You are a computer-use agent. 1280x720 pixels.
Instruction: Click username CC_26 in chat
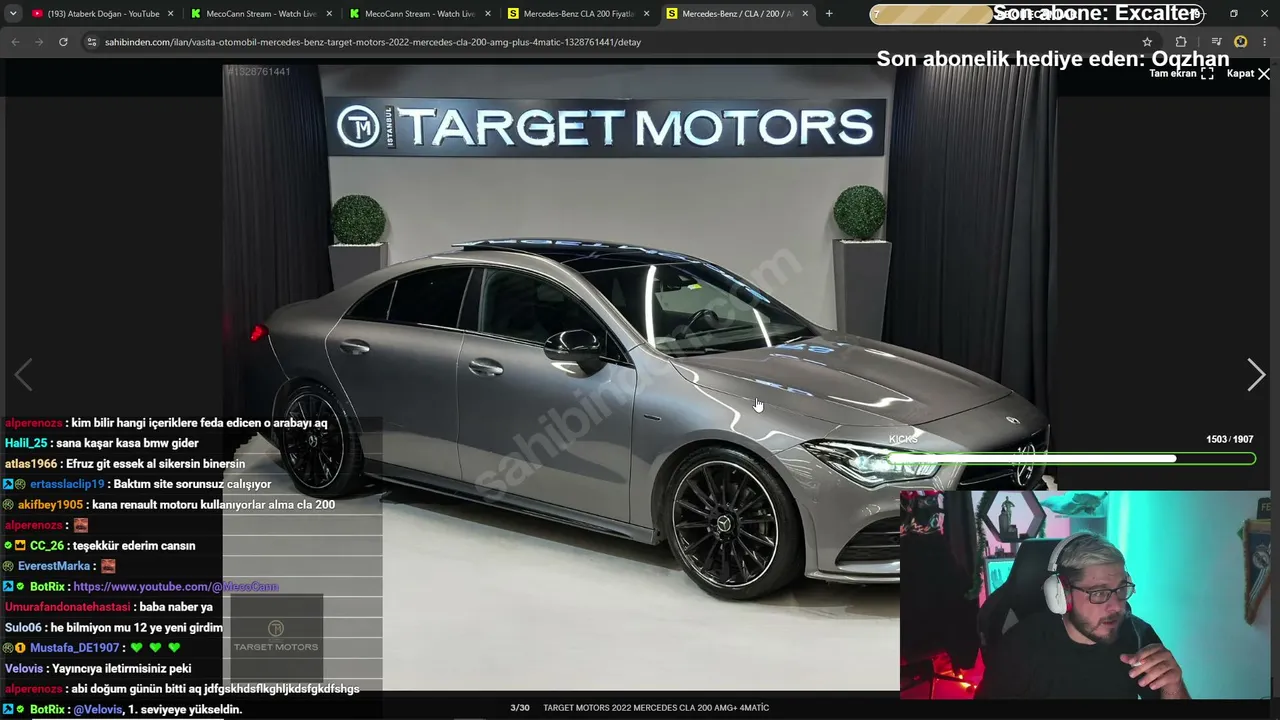click(47, 546)
